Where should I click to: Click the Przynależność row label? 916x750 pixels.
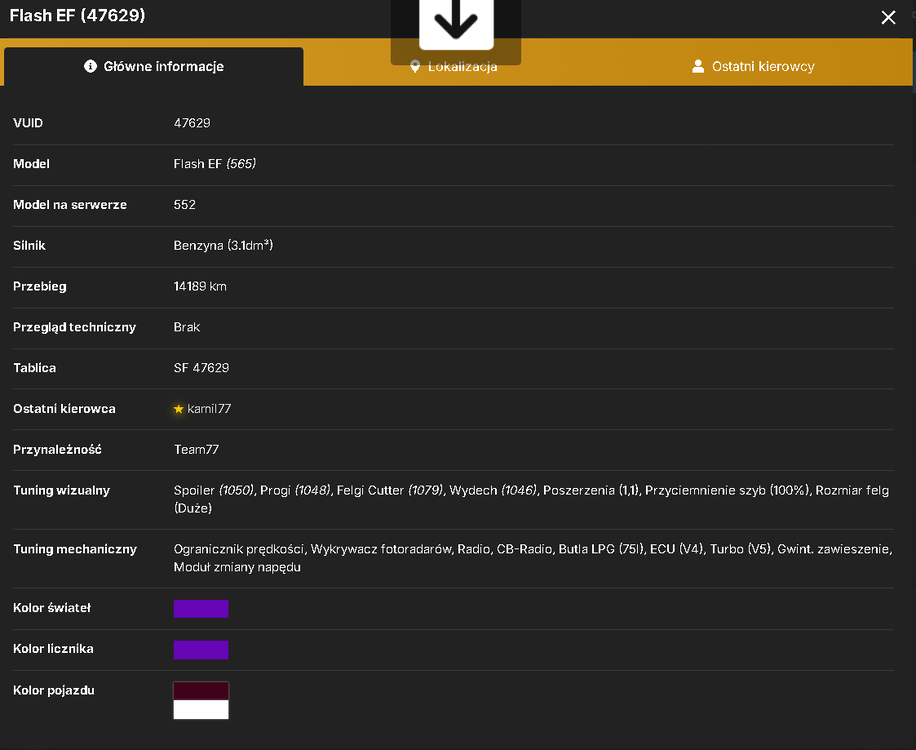pyautogui.click(x=57, y=450)
